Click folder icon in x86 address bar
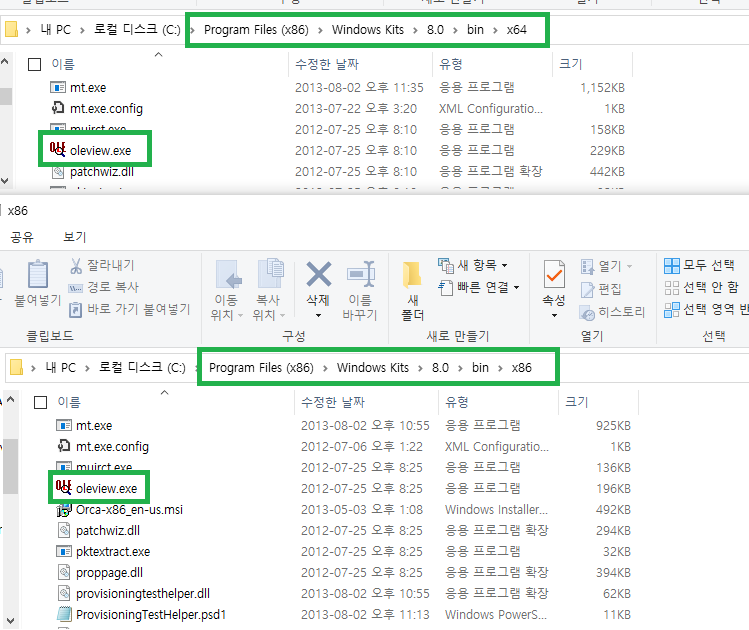749x630 pixels. tap(17, 367)
